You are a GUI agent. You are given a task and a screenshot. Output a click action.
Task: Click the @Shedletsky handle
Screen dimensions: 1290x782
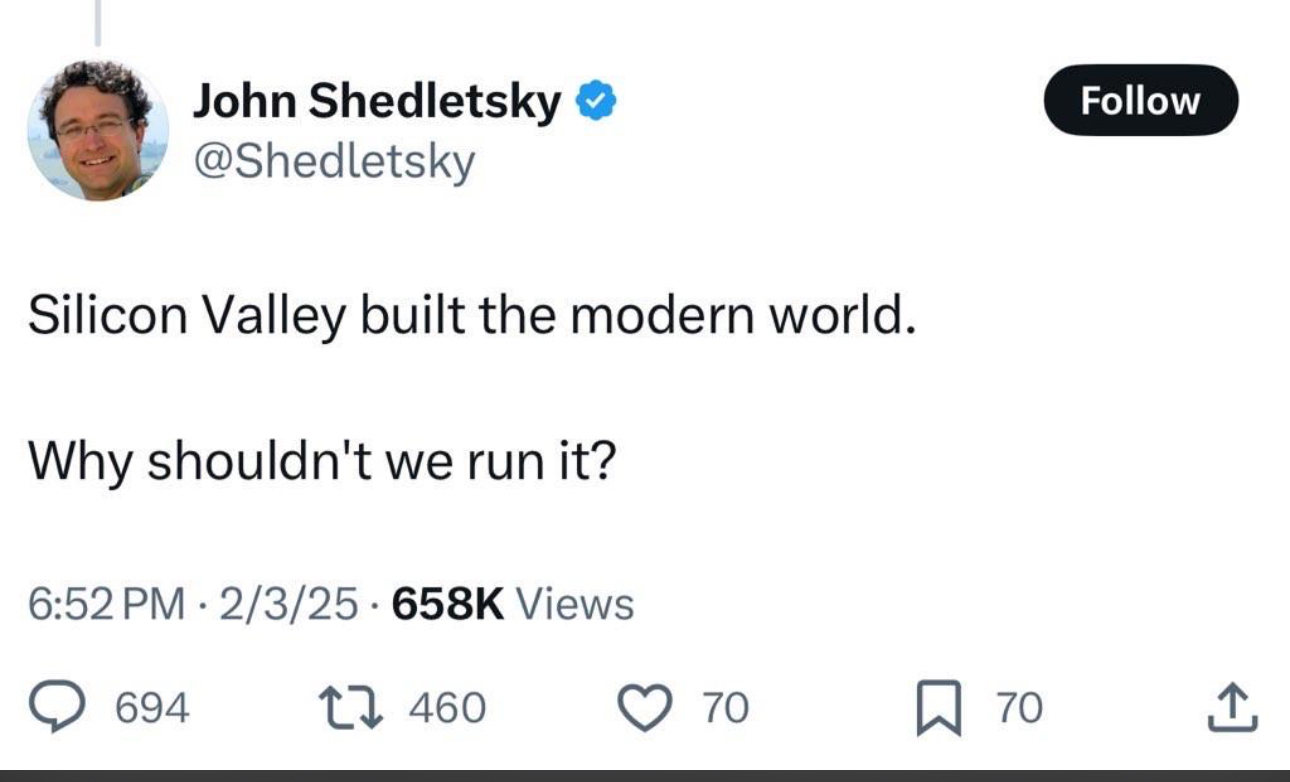coord(334,163)
